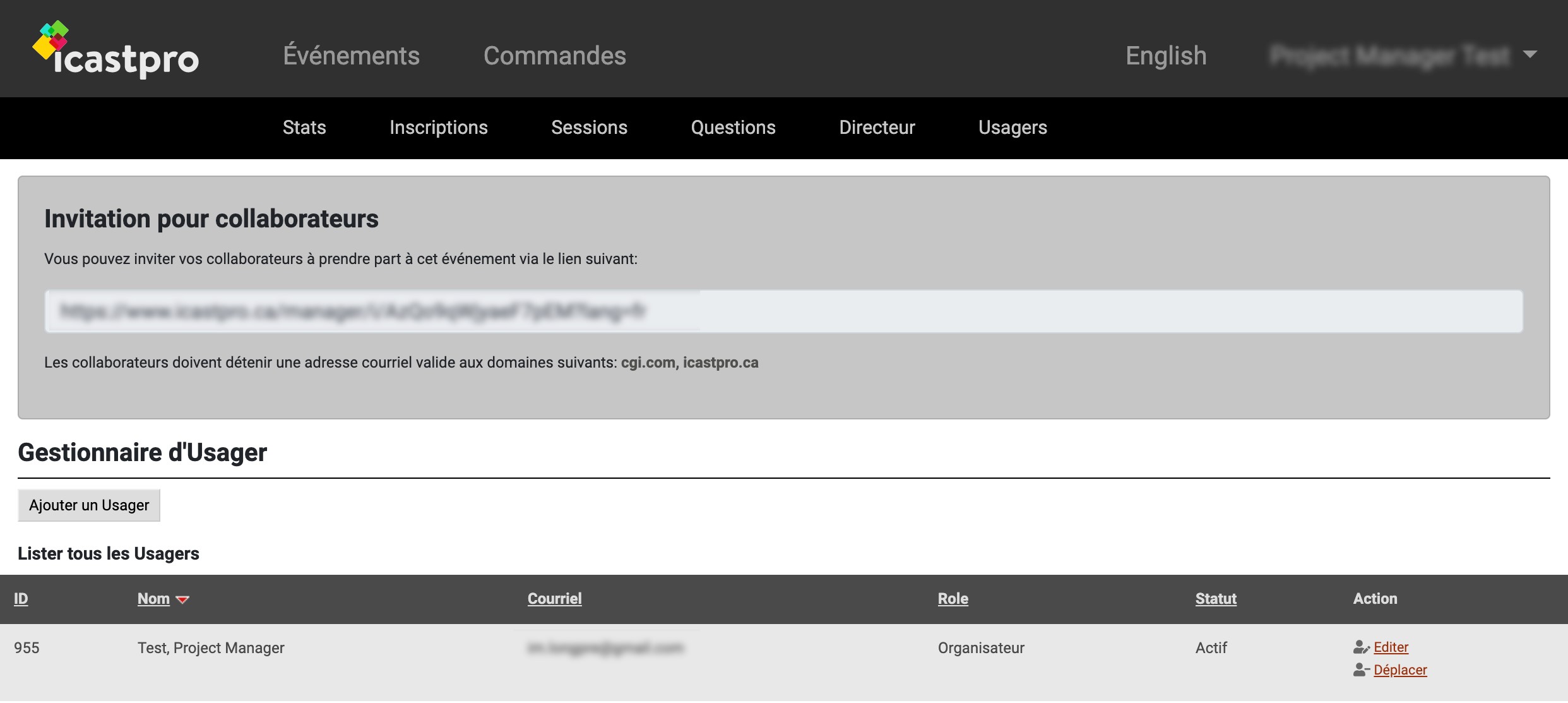The image size is (1568, 703).
Task: Open the Questions section
Action: point(733,128)
